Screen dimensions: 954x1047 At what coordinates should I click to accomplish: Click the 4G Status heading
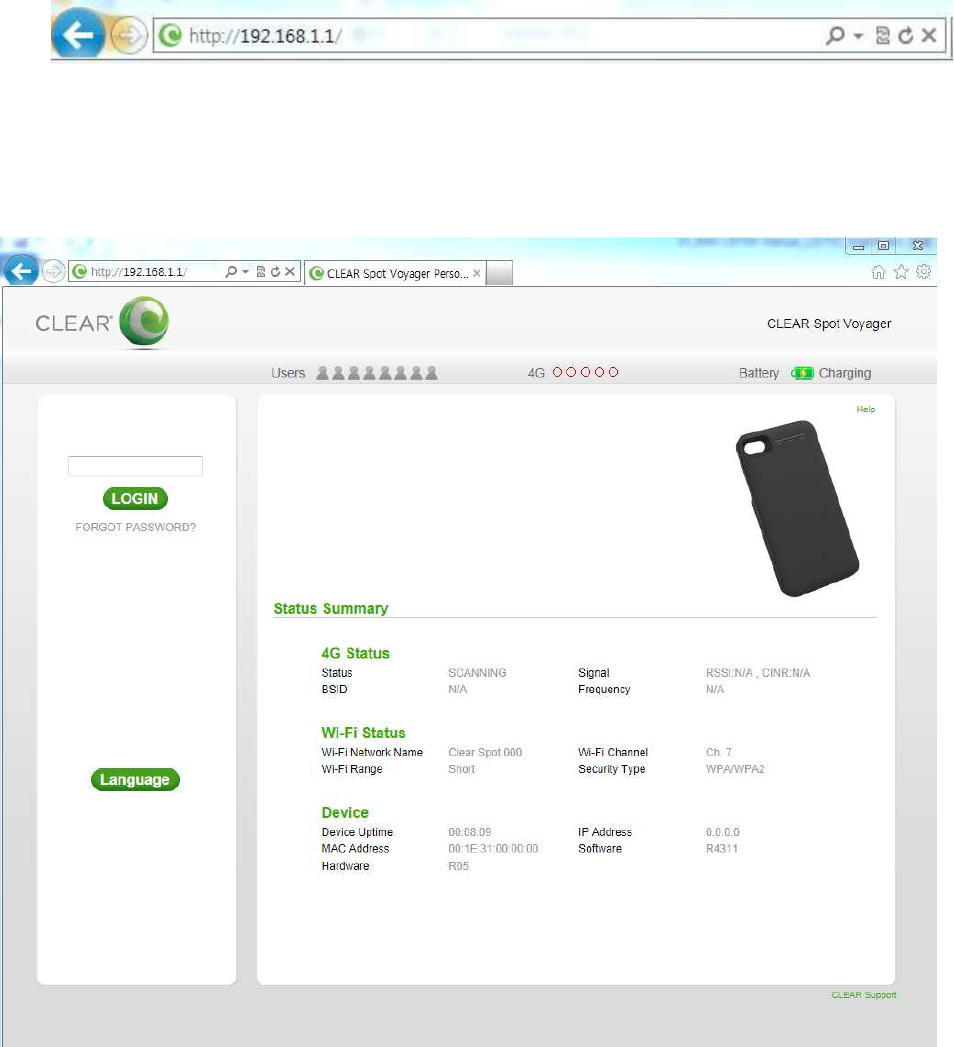355,653
